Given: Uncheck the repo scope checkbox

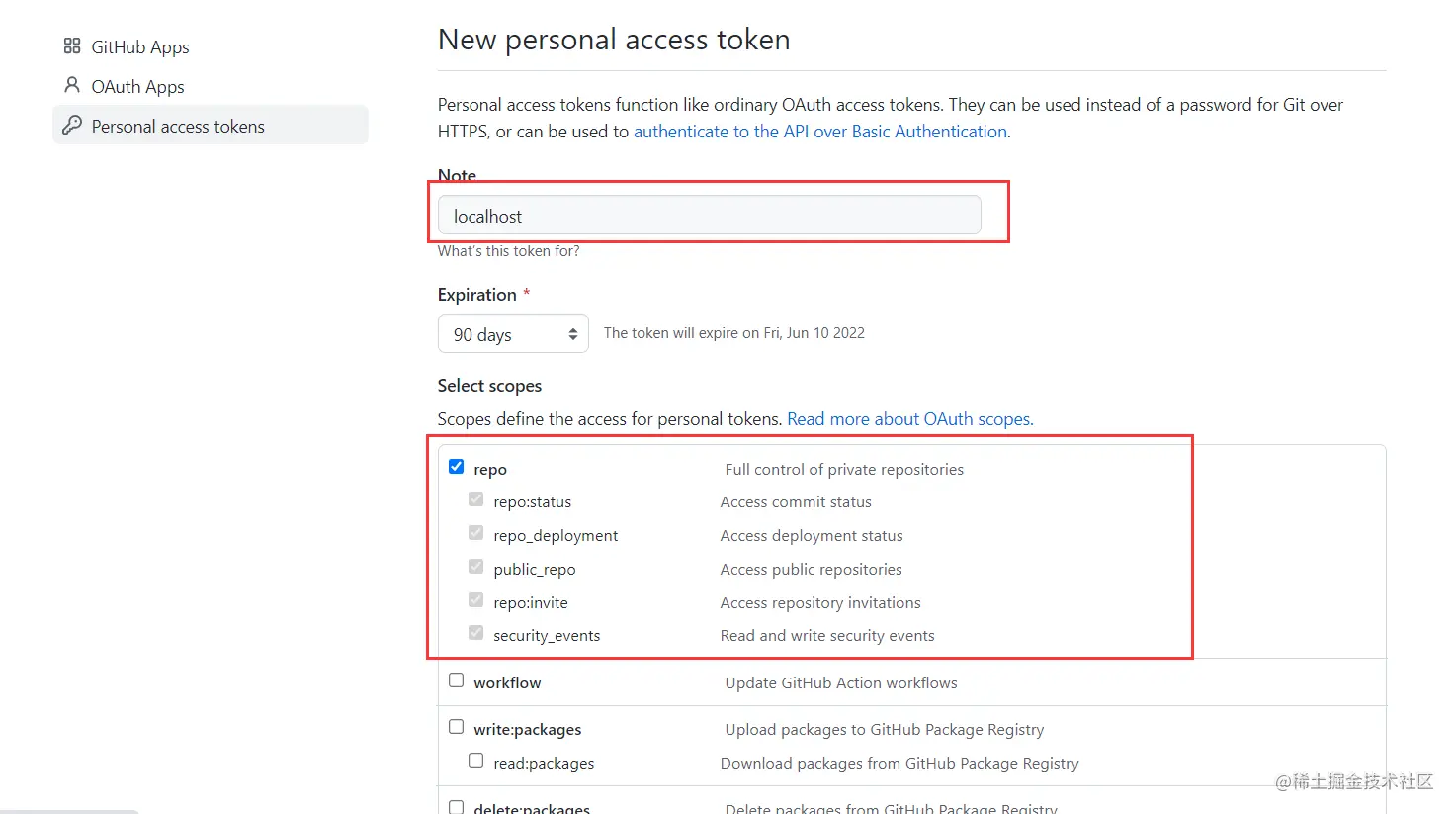Looking at the screenshot, I should click(456, 467).
